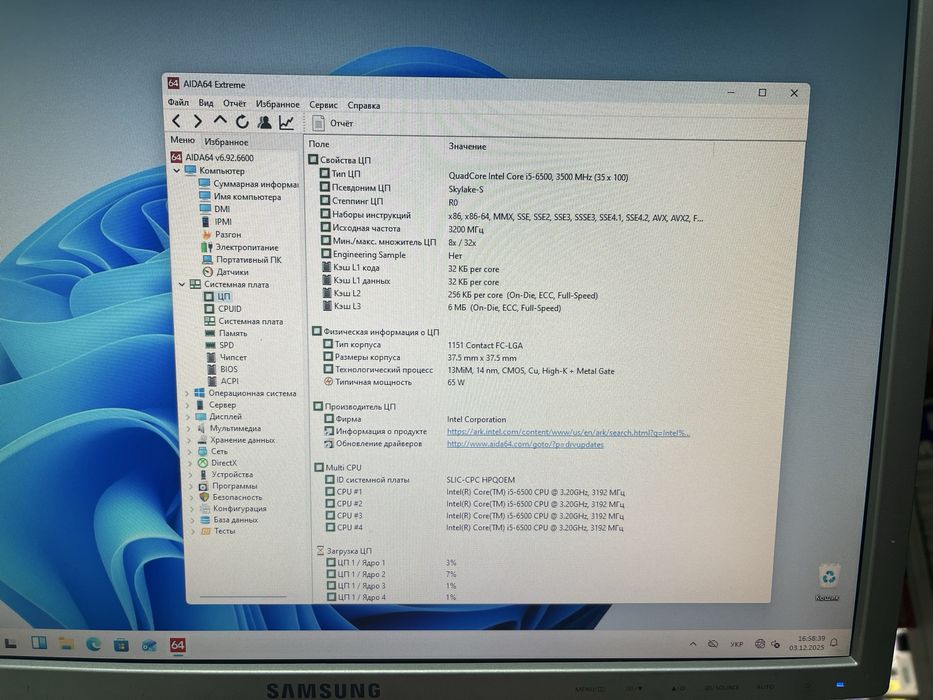Click the horizontal scrollbar under the tree panel
The image size is (933, 700).
pos(243,596)
